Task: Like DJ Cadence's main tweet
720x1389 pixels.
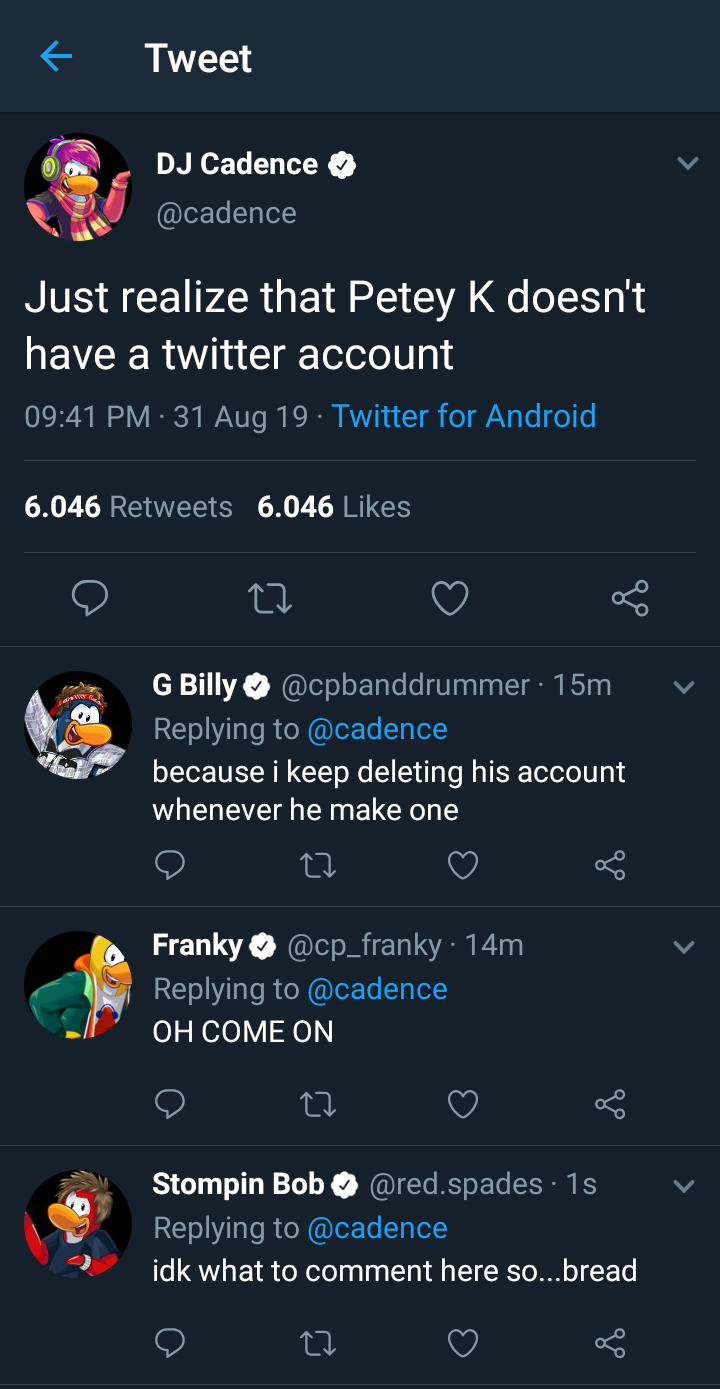Action: click(450, 598)
